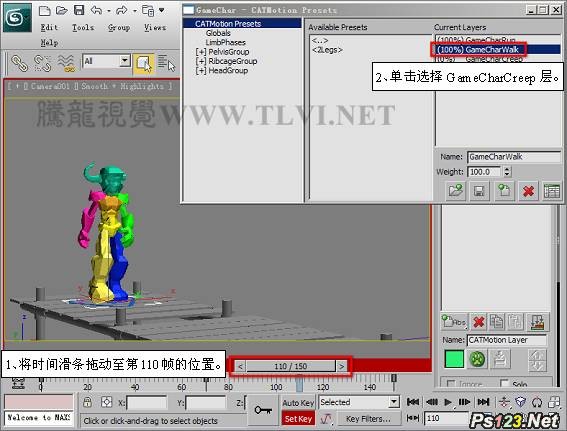This screenshot has height=431, width=567.
Task: Click the Add CATMotion layer icon
Action: click(x=504, y=191)
